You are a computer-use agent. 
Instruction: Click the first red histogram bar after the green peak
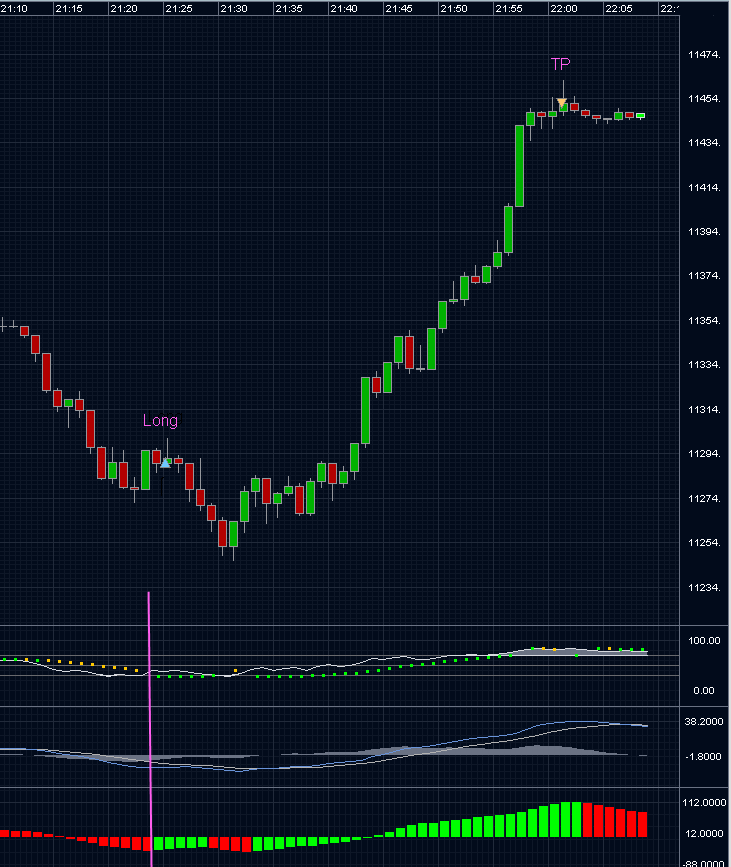coord(587,819)
